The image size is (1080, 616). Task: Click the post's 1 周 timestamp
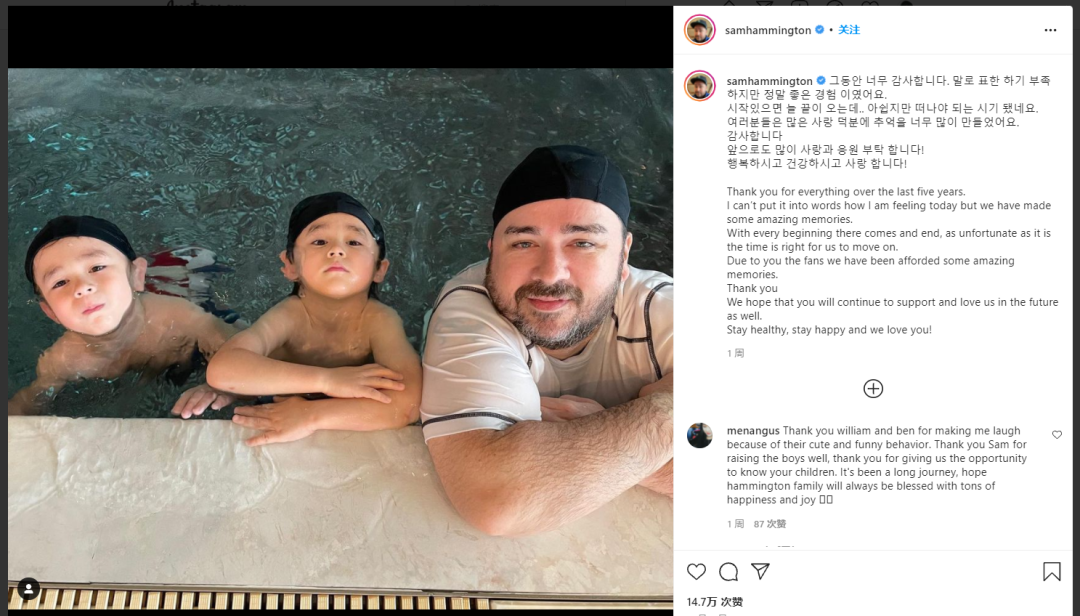pos(736,353)
